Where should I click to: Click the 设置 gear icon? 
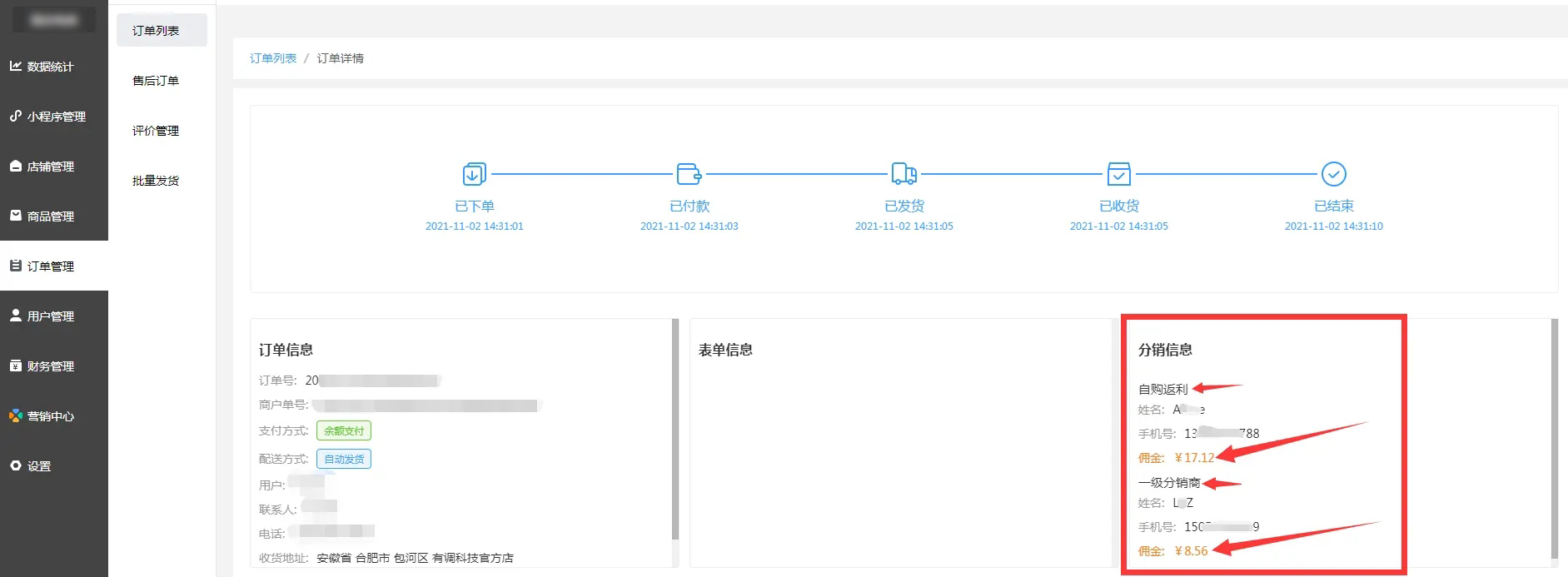point(16,465)
